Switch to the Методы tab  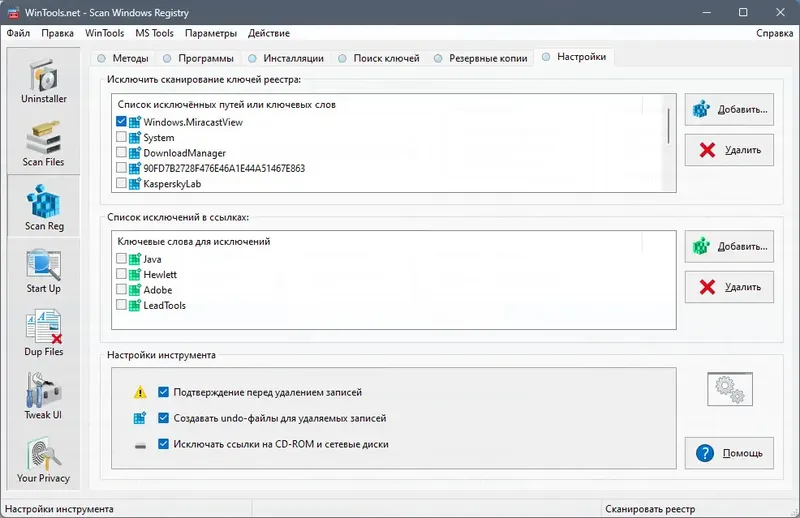[123, 58]
